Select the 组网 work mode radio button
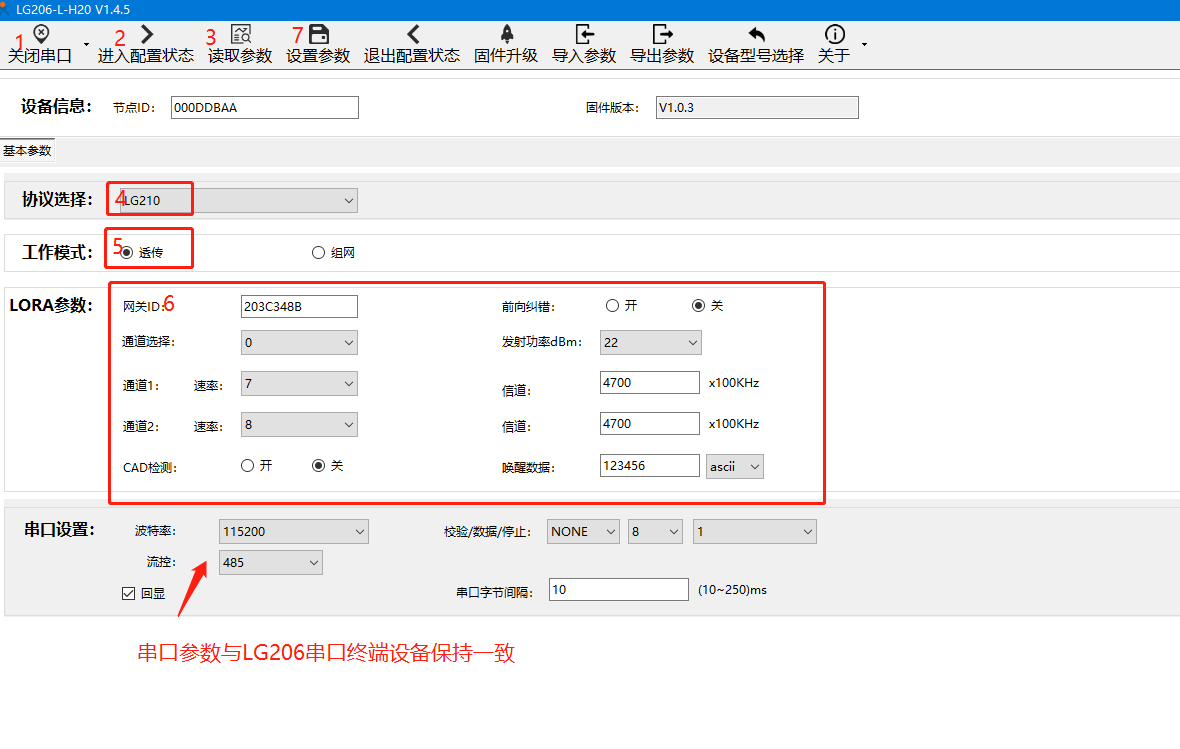This screenshot has width=1180, height=749. [319, 253]
